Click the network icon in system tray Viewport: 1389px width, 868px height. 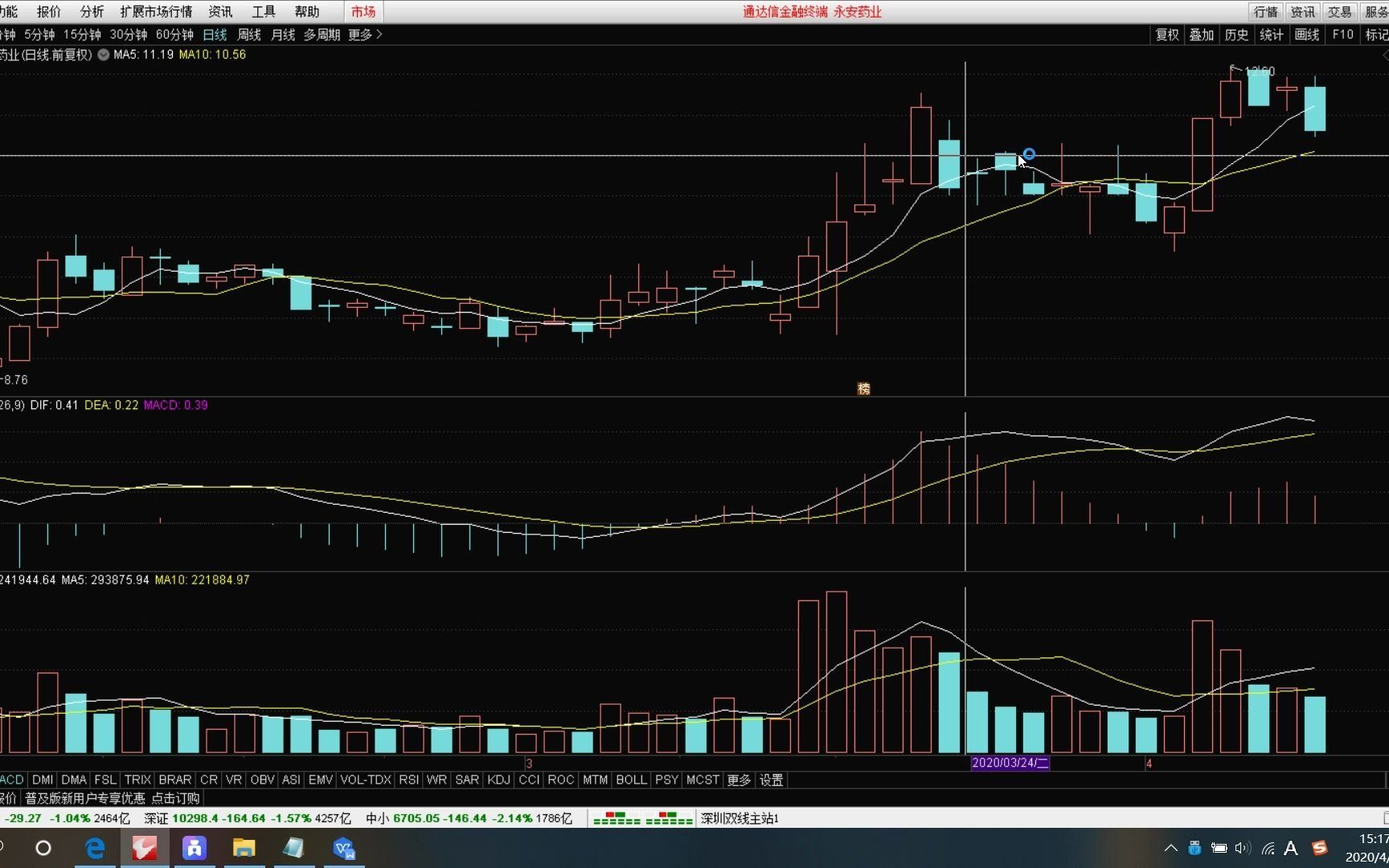coord(1268,848)
